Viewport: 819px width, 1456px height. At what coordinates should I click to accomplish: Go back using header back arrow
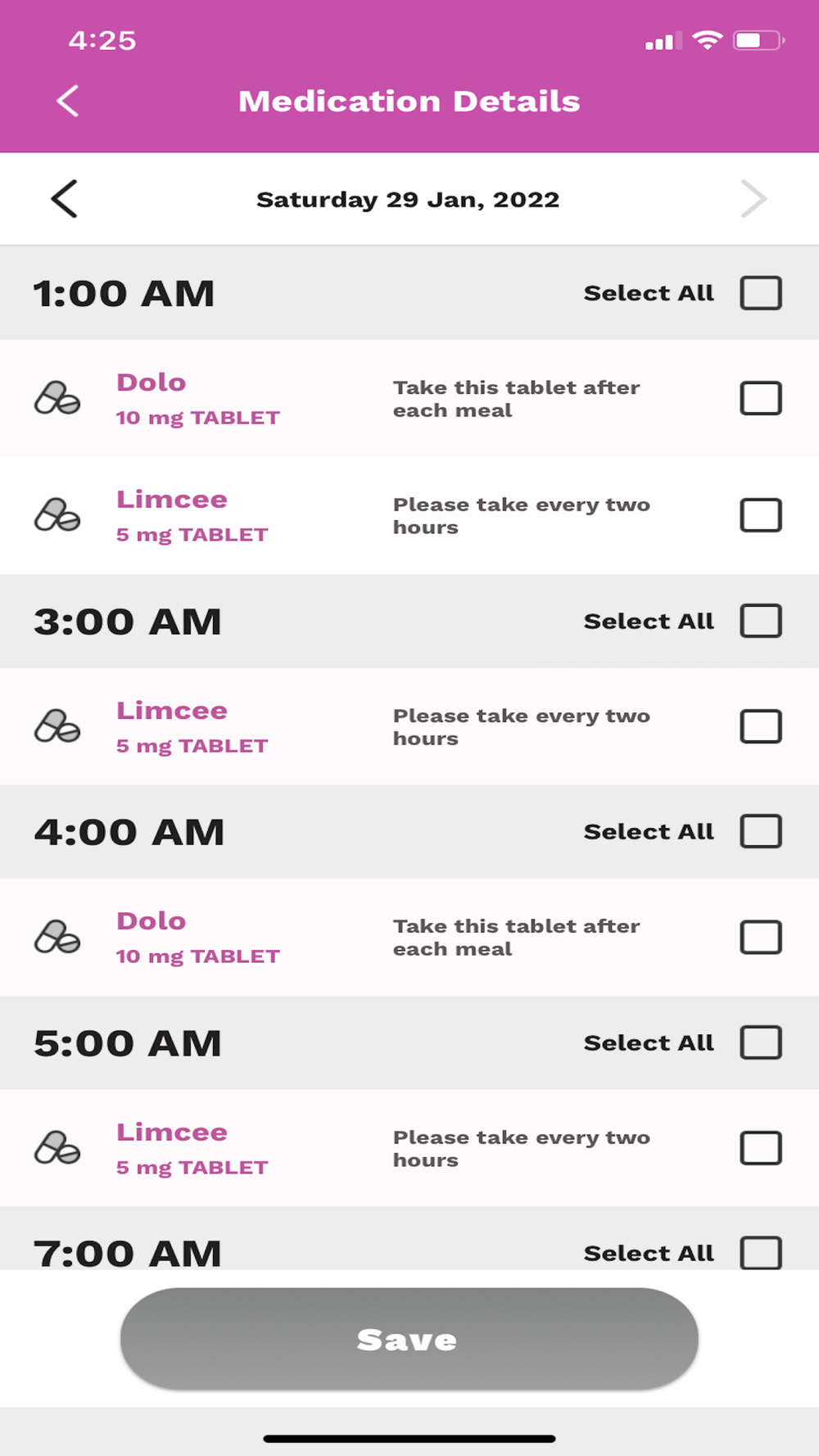(x=67, y=102)
